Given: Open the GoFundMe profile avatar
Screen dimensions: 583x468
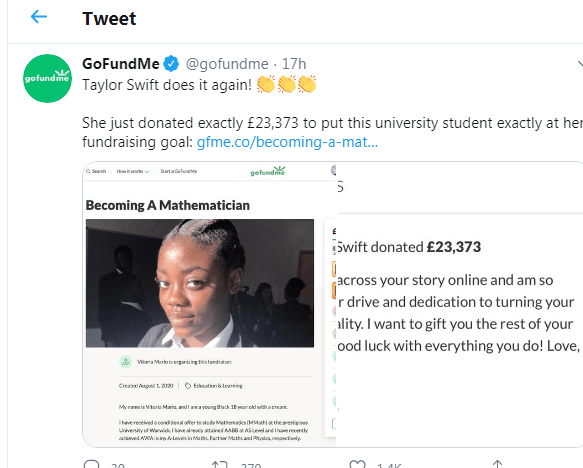Looking at the screenshot, I should [47, 78].
